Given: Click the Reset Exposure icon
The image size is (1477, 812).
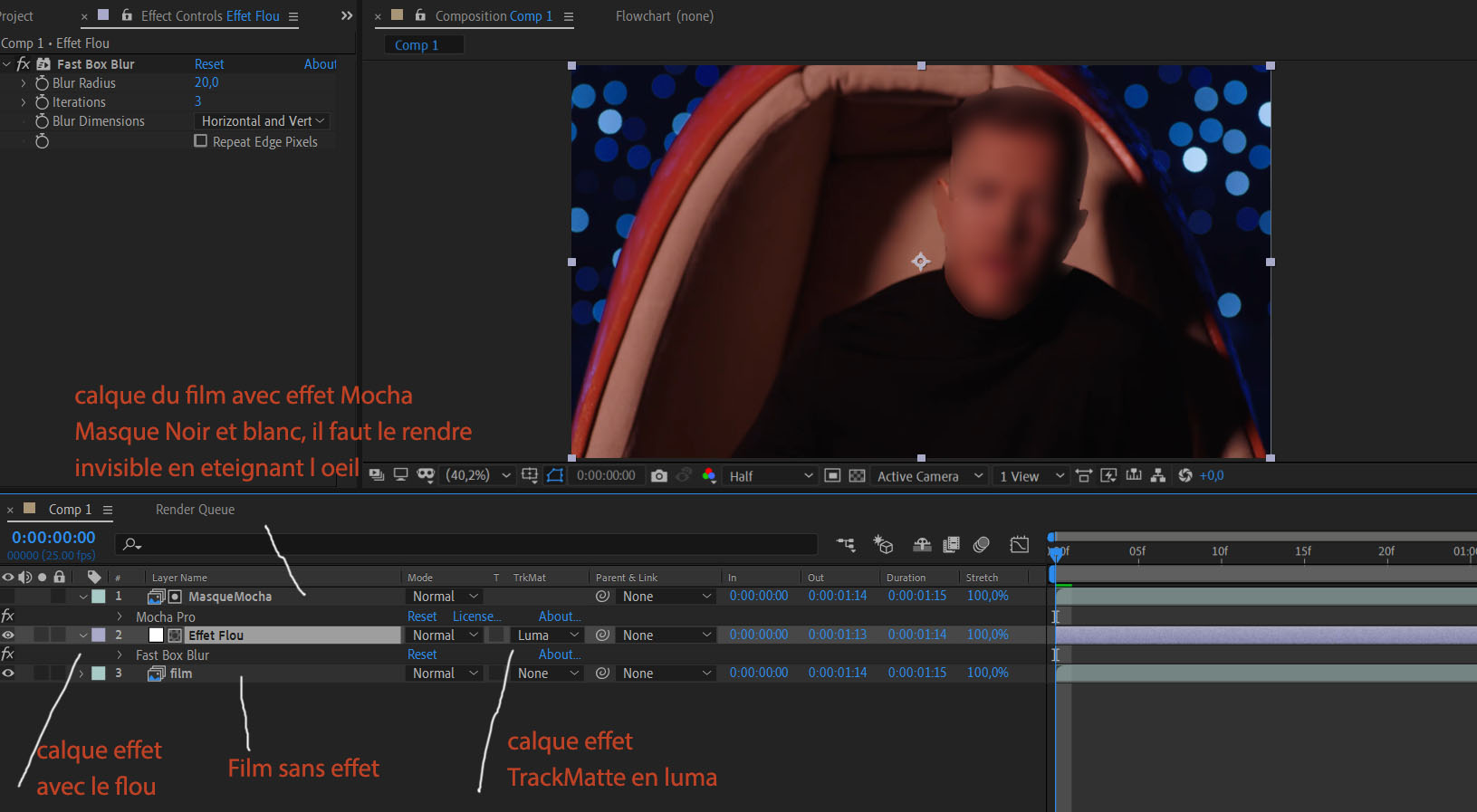Looking at the screenshot, I should 1185,475.
